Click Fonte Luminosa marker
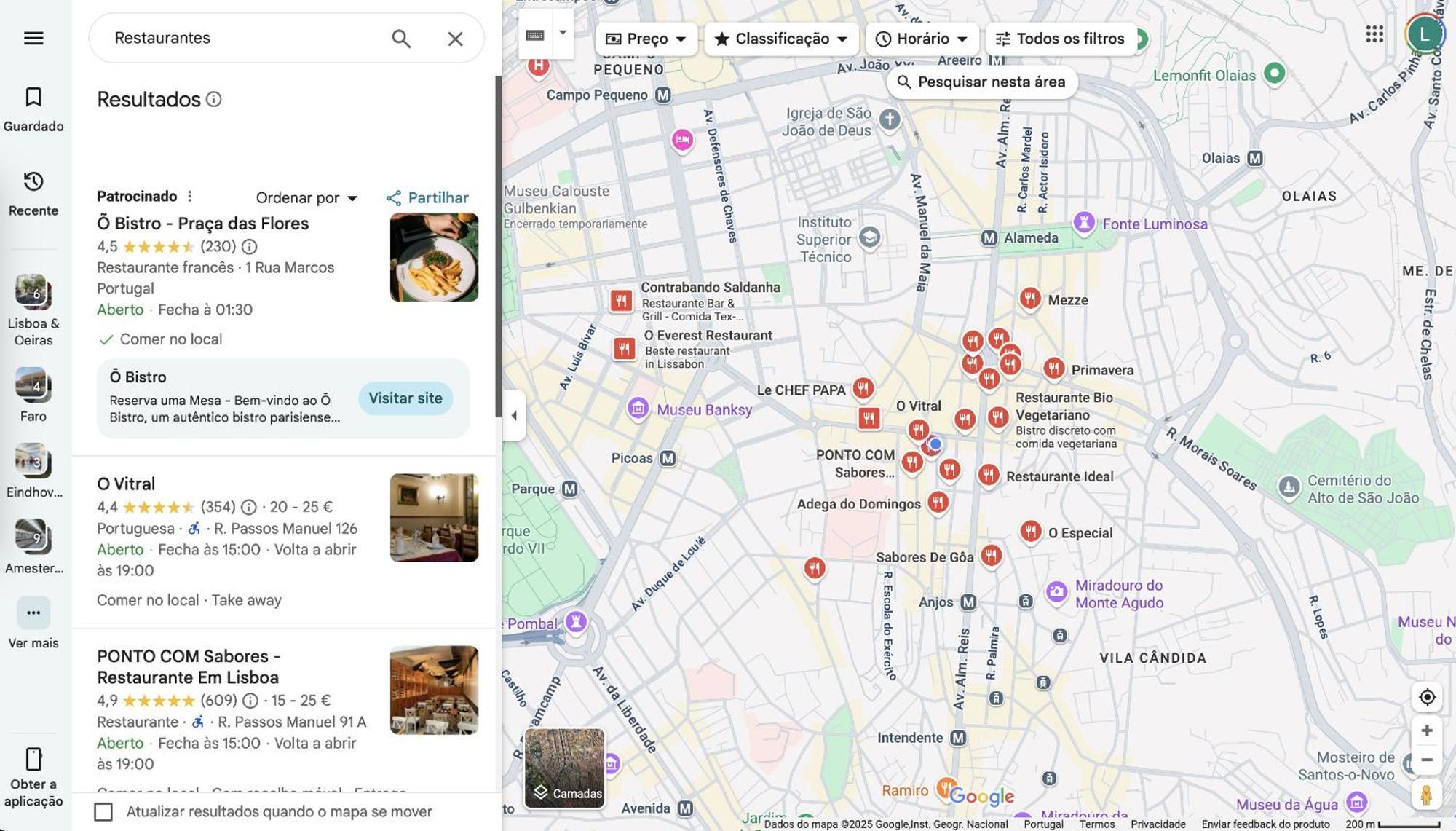The height and width of the screenshot is (831, 1456). coord(1084,223)
